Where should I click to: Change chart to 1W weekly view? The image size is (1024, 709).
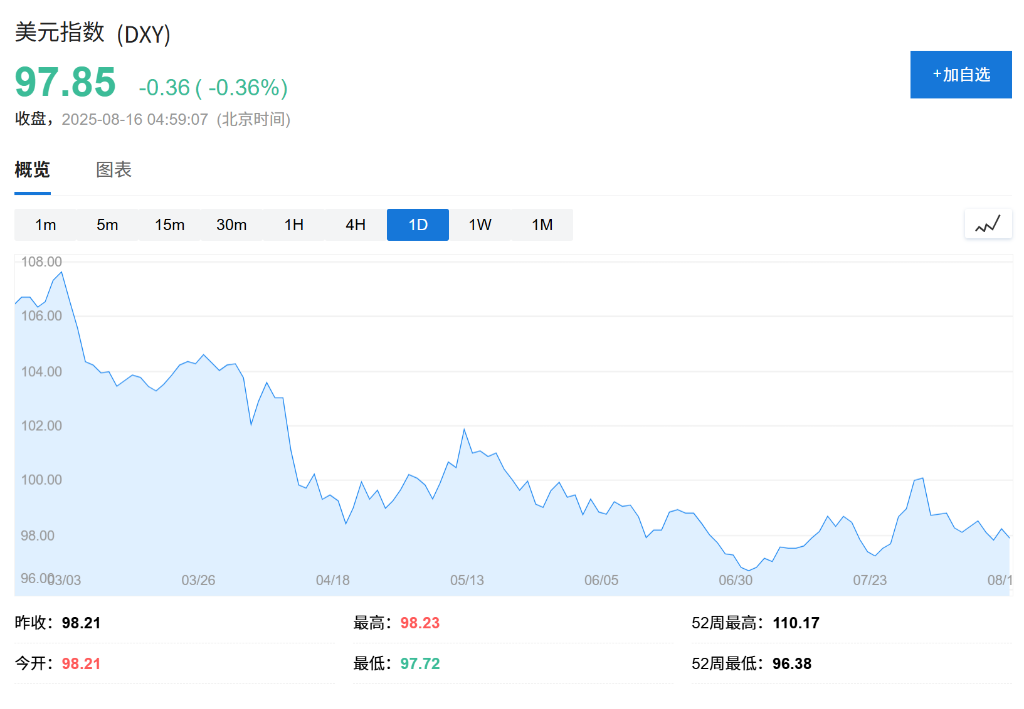tap(480, 225)
